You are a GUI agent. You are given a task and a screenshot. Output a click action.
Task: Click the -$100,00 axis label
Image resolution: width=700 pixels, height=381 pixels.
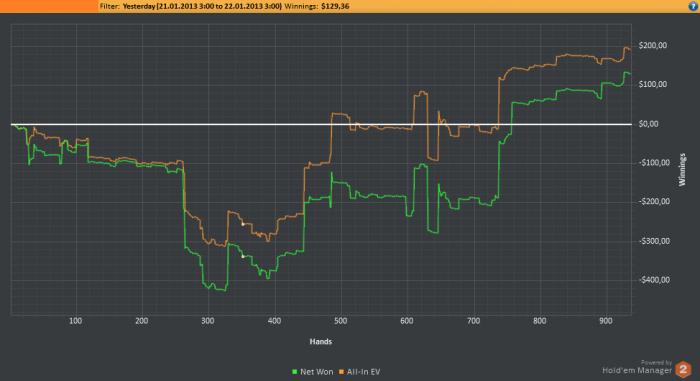[x=654, y=163]
